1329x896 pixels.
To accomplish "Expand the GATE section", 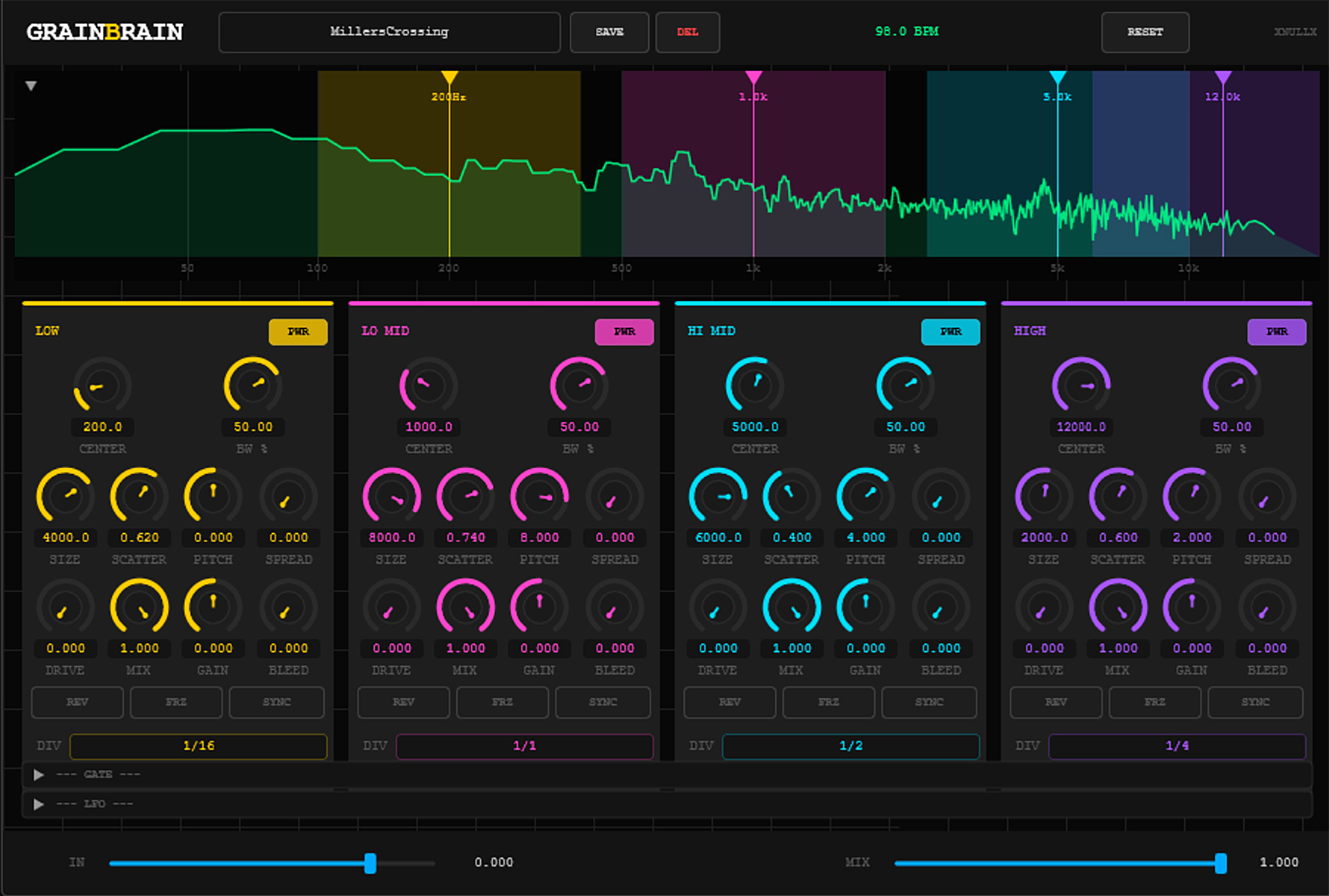I will tap(39, 775).
